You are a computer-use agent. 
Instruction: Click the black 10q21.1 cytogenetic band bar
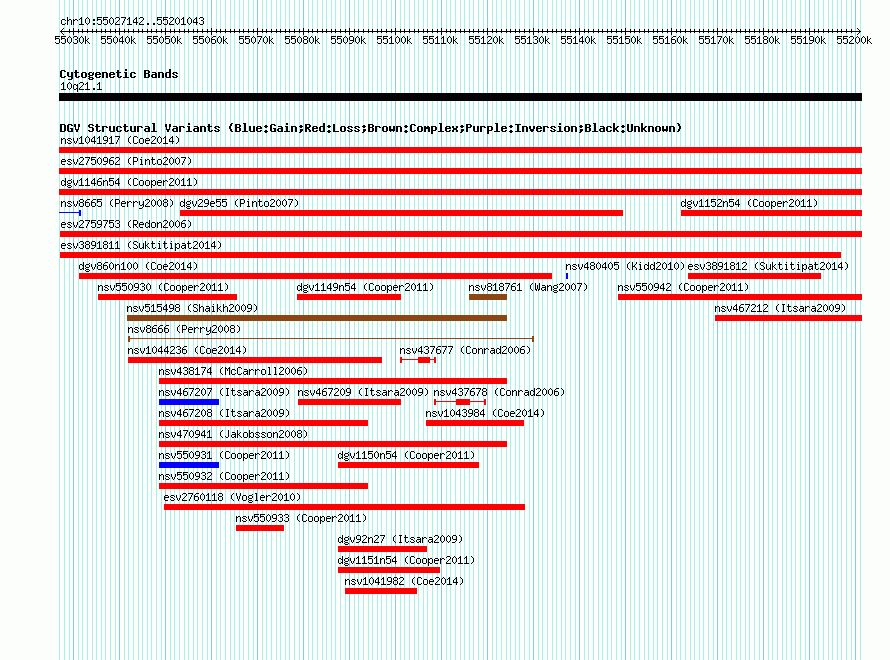pos(460,97)
